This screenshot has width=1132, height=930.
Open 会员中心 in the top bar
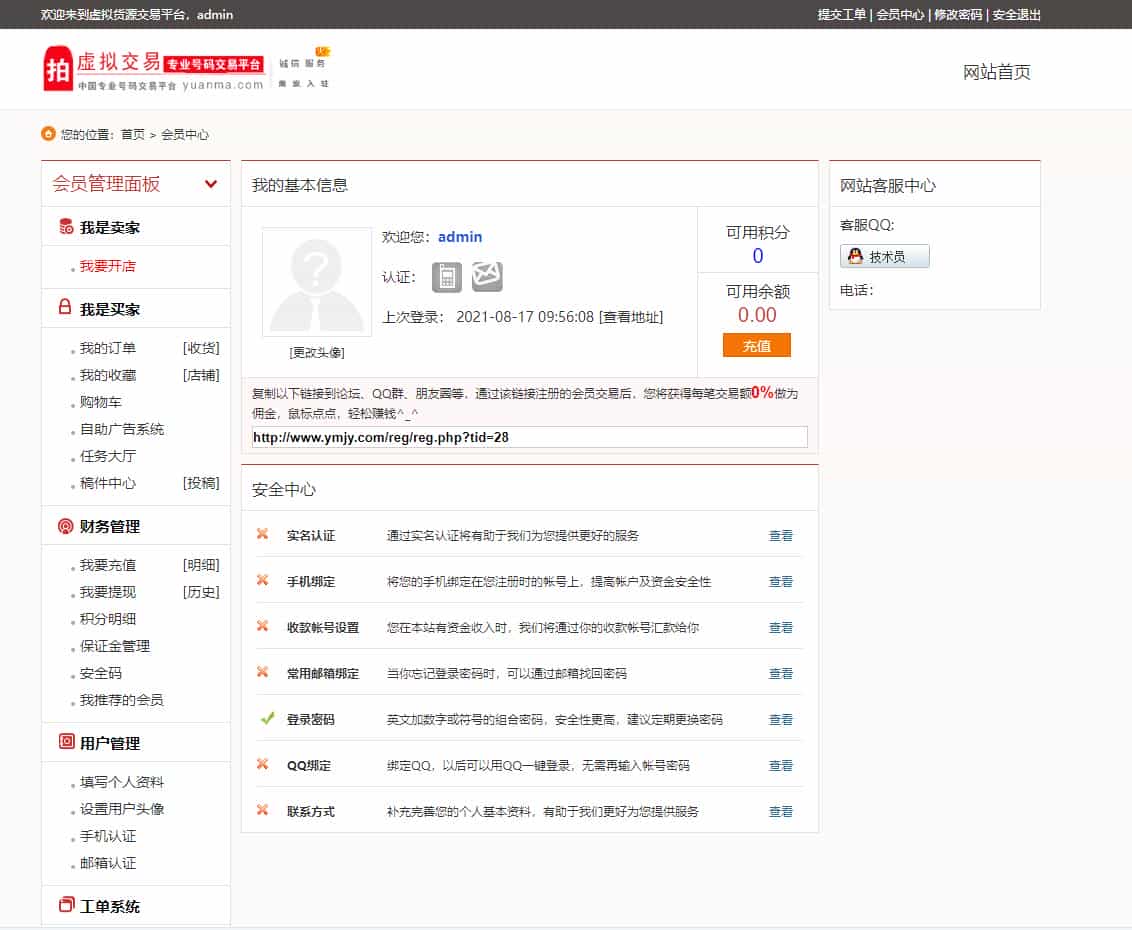[x=900, y=14]
